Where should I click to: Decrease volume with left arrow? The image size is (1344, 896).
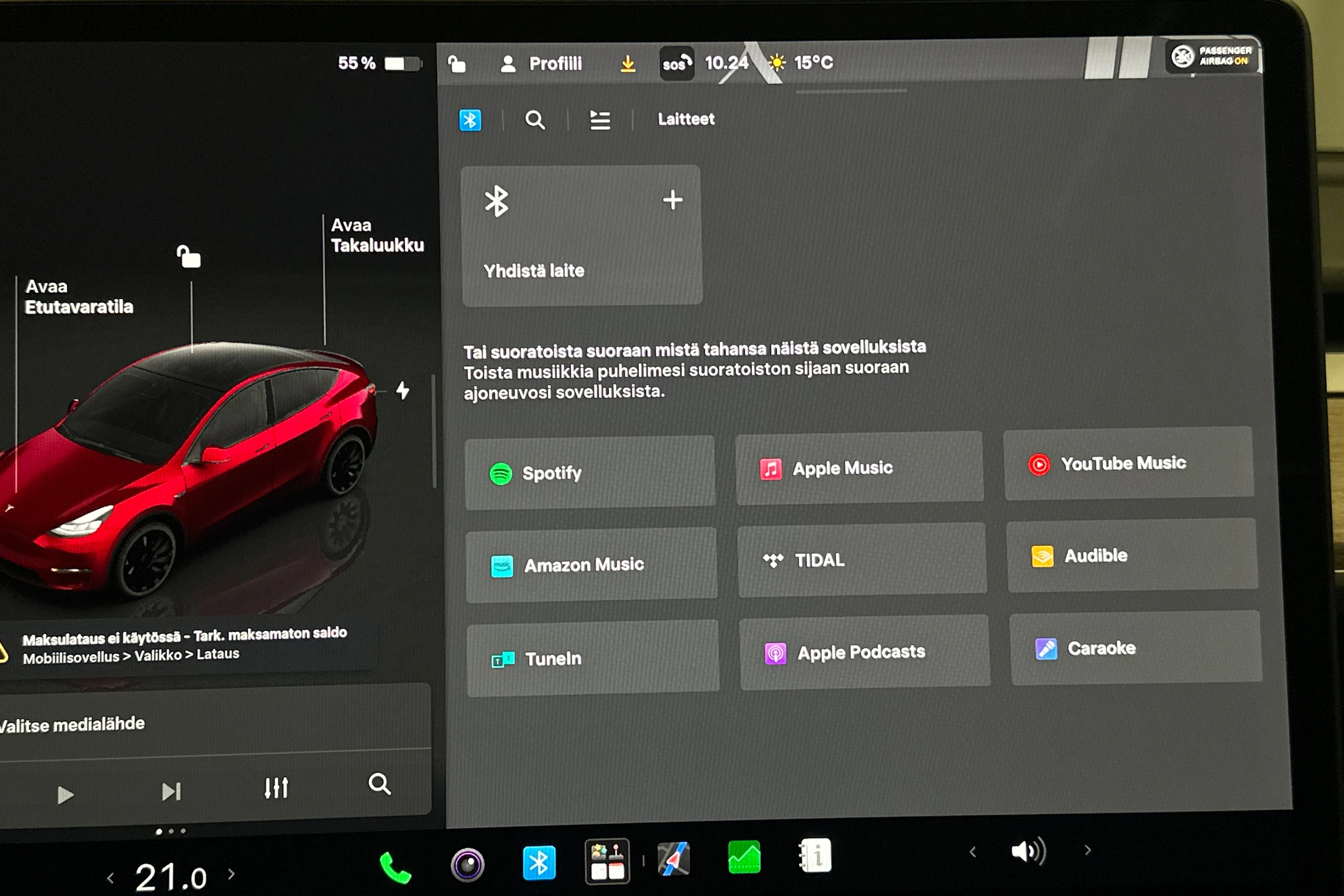(x=973, y=852)
